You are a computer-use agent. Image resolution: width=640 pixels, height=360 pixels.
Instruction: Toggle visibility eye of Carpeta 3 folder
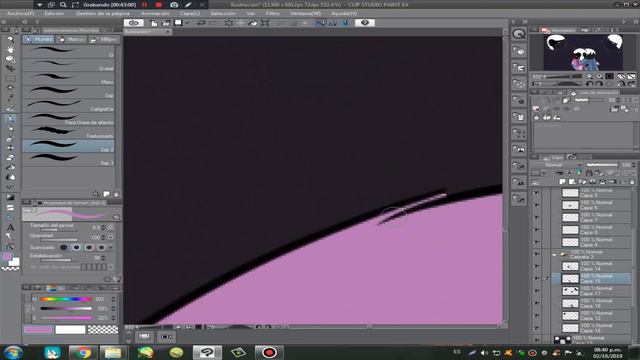536,254
